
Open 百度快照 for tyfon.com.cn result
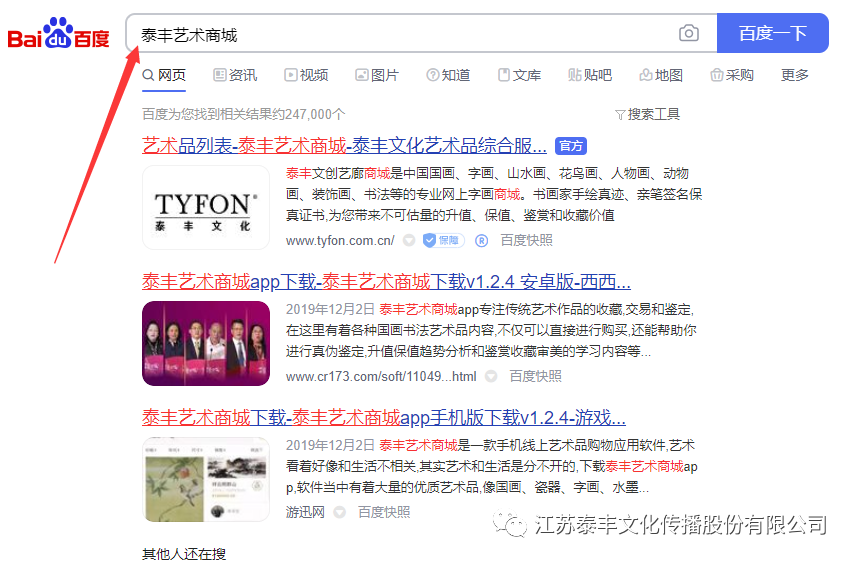coord(527,240)
